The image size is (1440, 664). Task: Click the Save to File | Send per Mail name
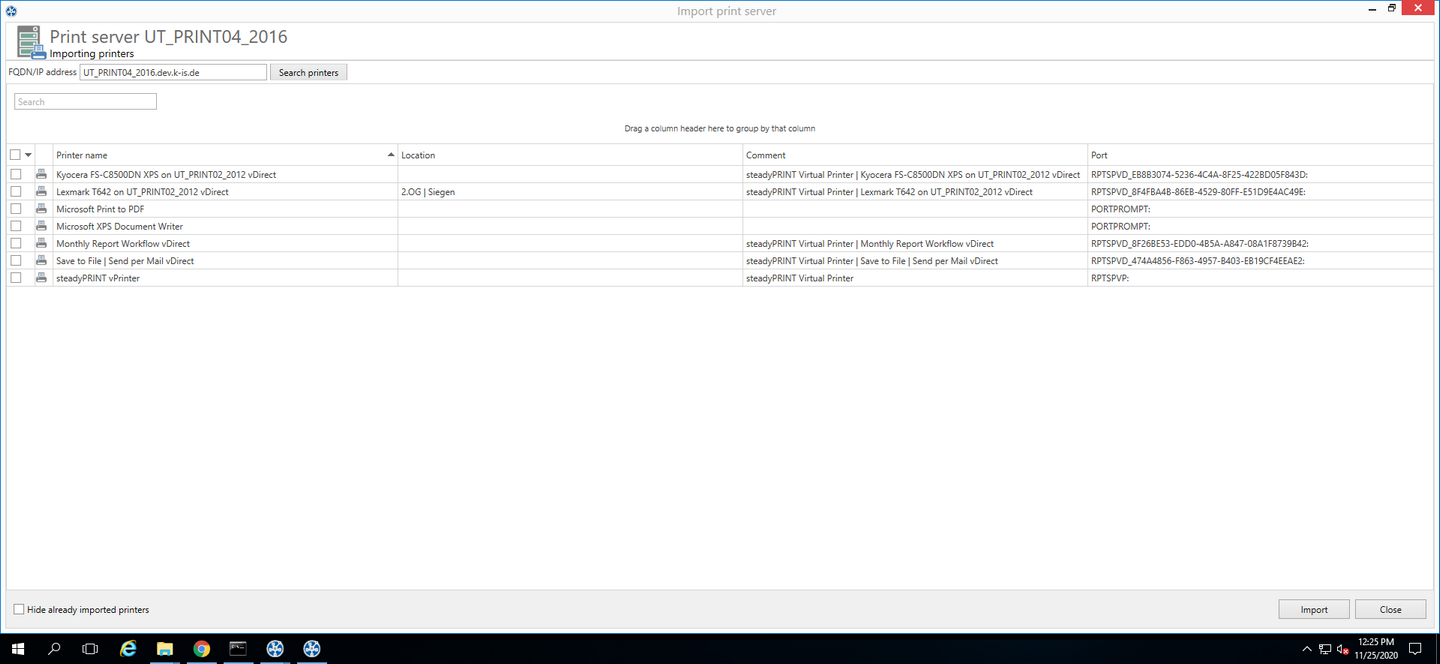click(125, 261)
